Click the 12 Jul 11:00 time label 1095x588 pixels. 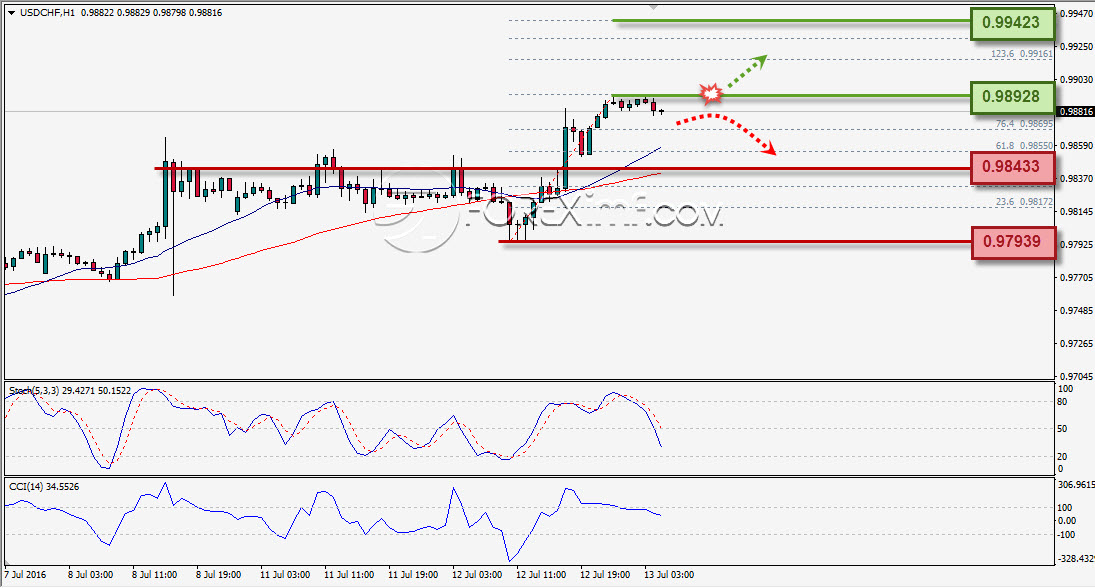coord(541,575)
